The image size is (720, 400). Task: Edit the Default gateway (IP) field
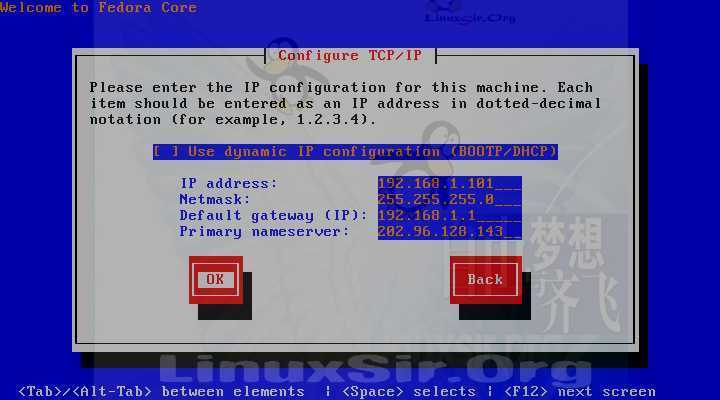[x=450, y=215]
